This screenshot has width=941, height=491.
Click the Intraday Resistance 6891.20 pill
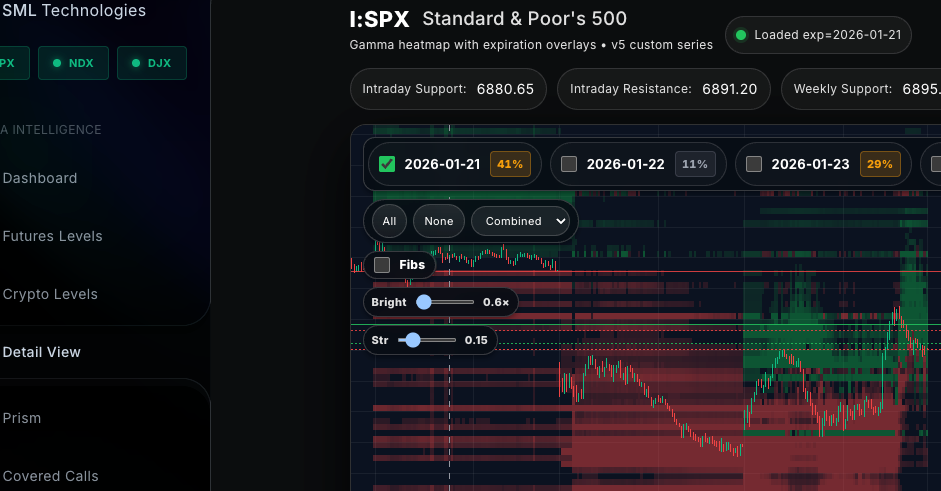pos(664,89)
